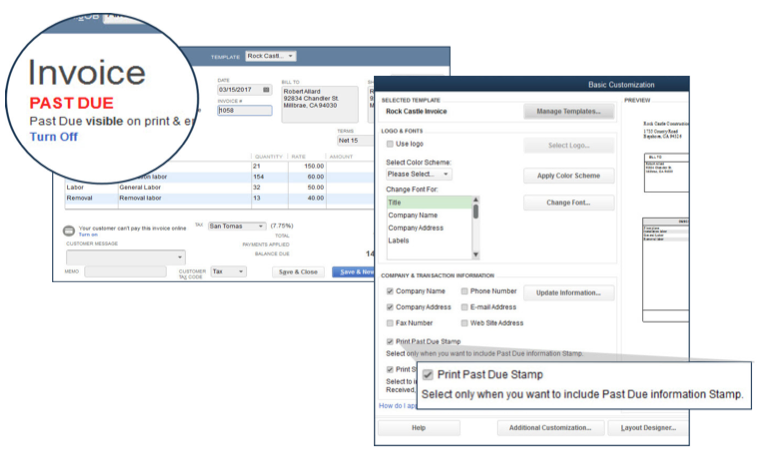Click the Save & Close button

point(298,272)
